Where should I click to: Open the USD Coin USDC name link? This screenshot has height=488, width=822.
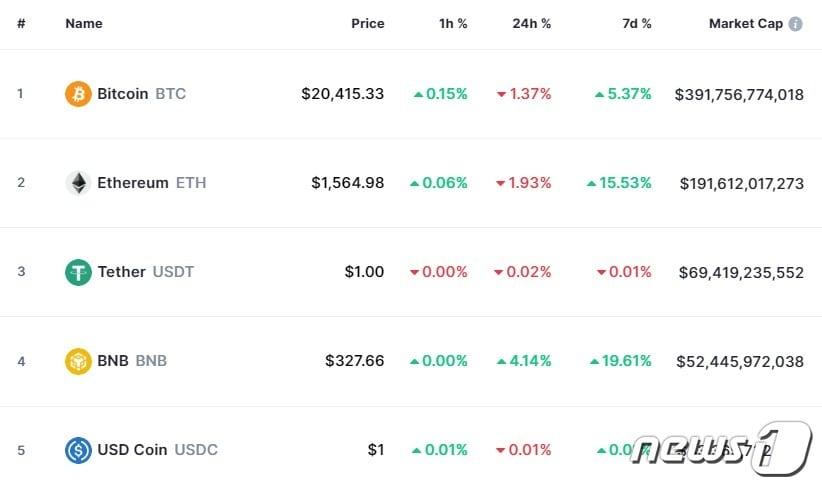pos(157,450)
